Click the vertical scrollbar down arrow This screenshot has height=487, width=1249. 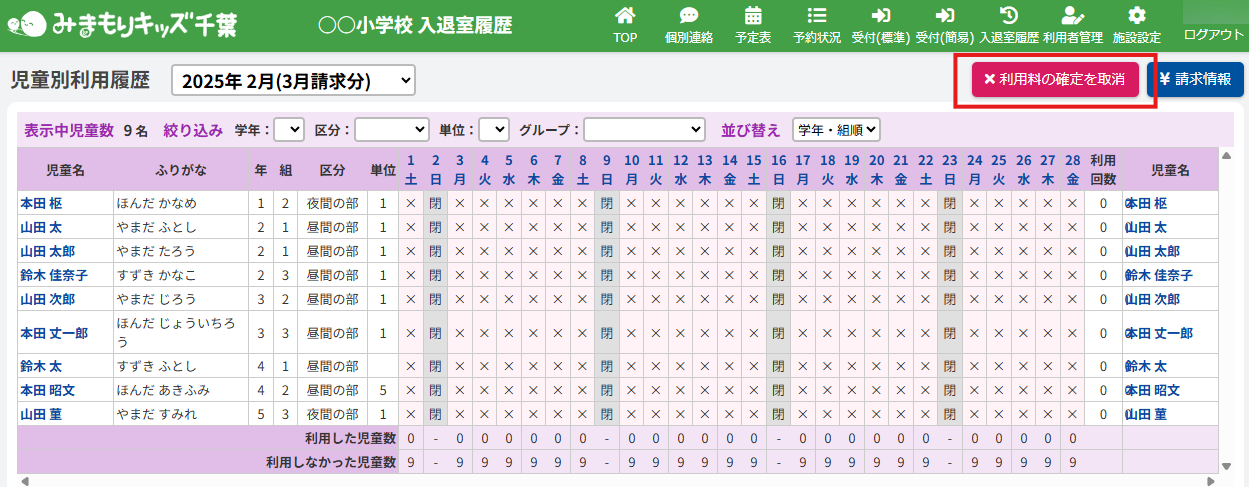(x=1228, y=465)
